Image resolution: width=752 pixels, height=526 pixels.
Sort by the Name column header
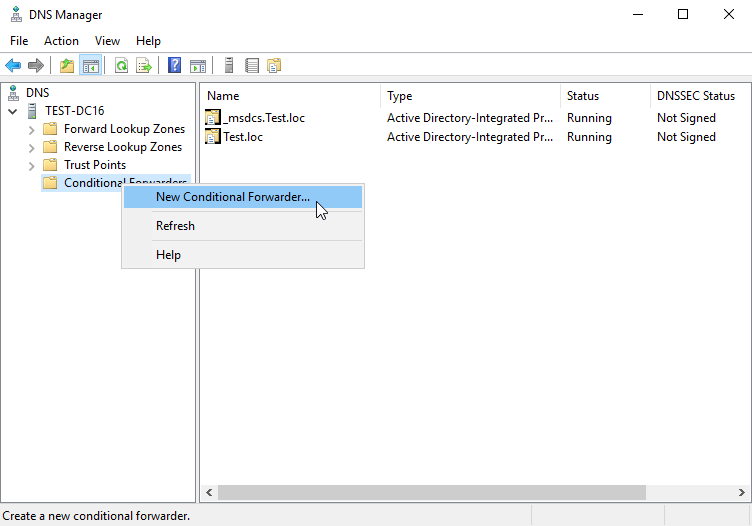(291, 96)
